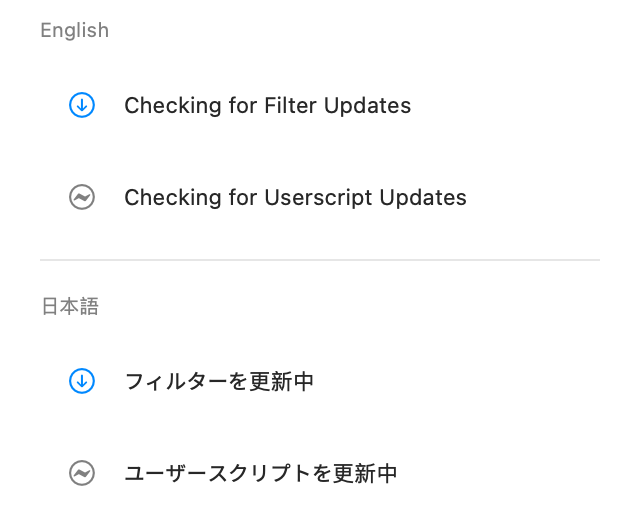Screen dimensions: 640x520
Task: Click the word Updates after Filter
Action: [x=367, y=106]
